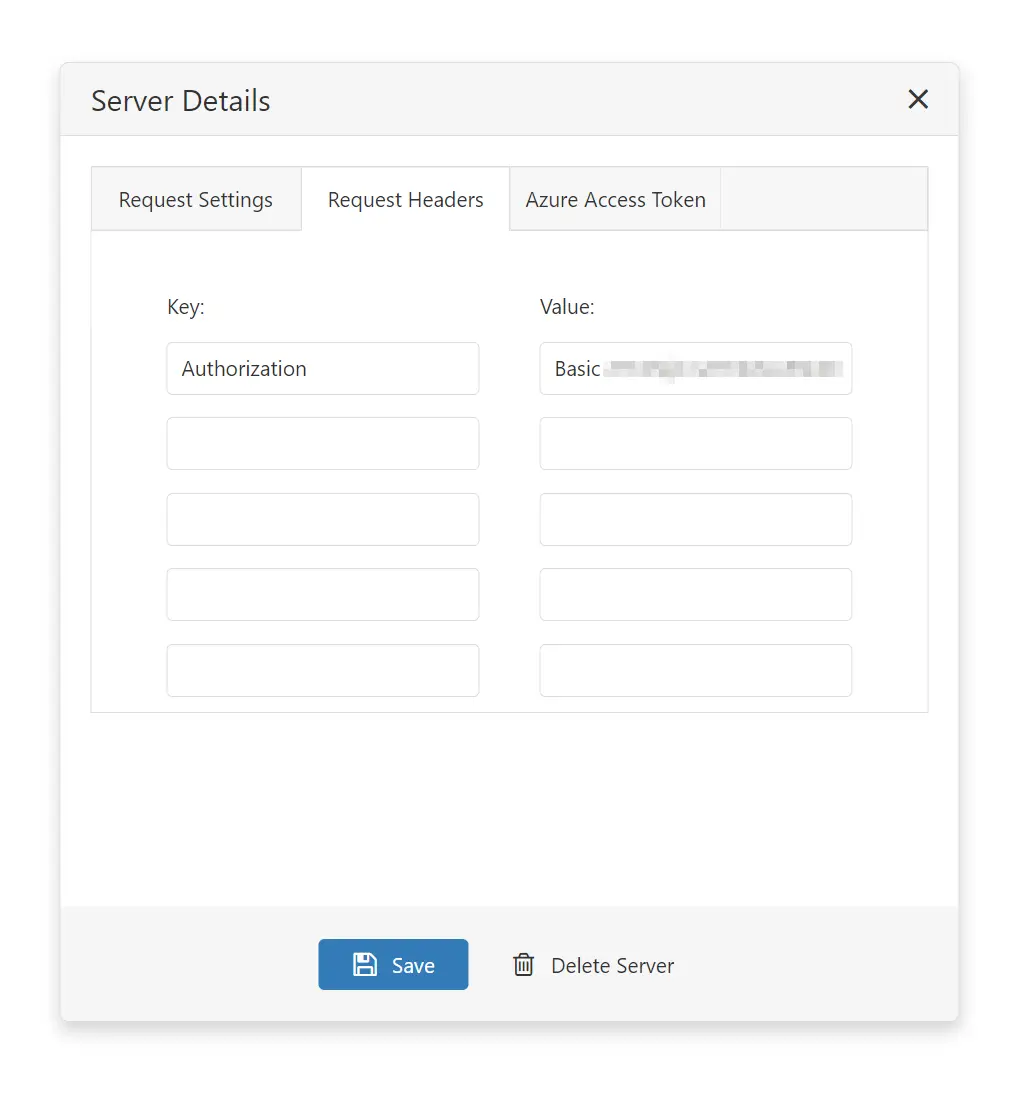Image resolution: width=1033 pixels, height=1098 pixels.
Task: Click the last Key field at the bottom
Action: 322,670
